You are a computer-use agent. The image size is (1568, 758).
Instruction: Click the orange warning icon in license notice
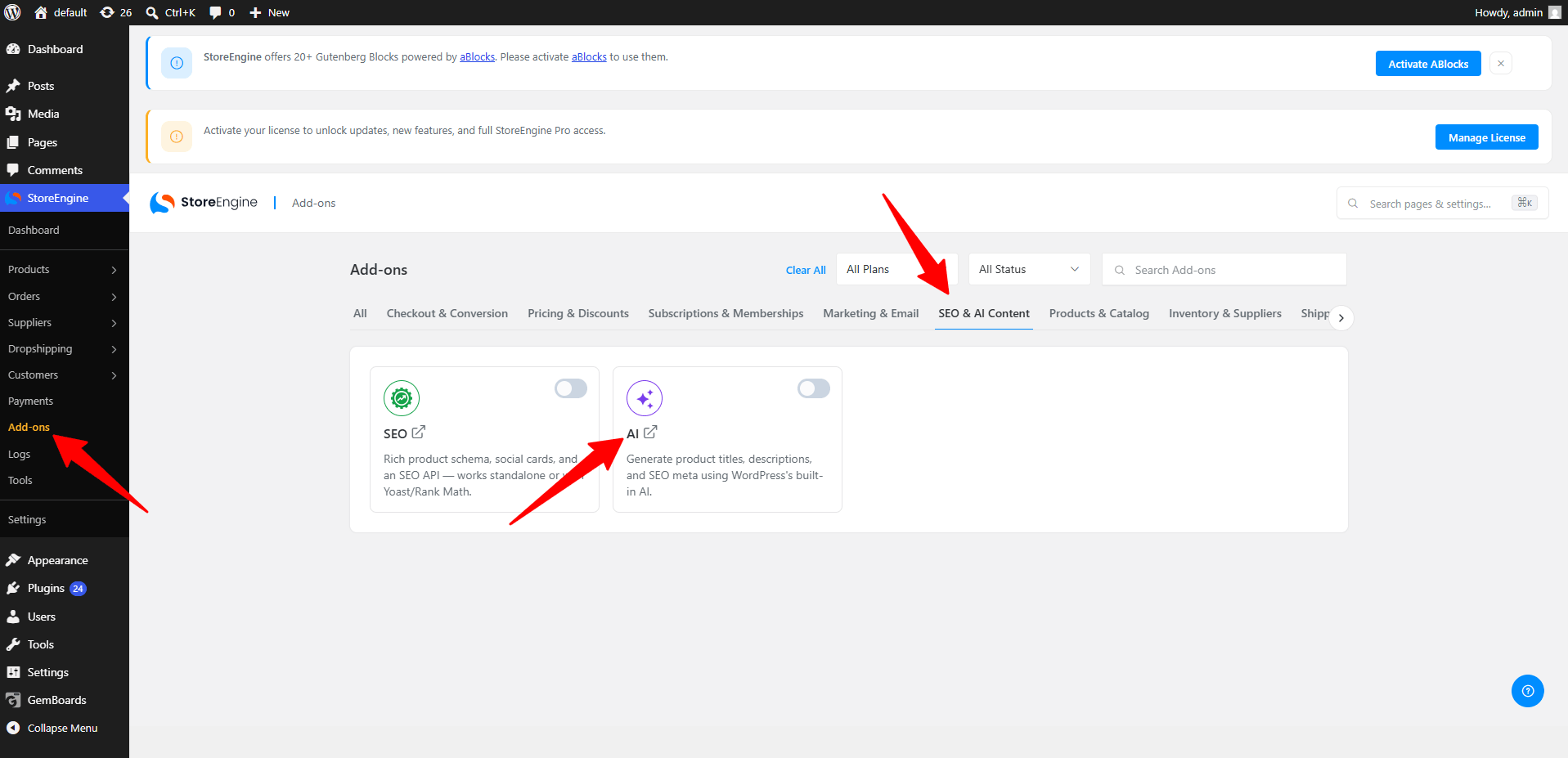tap(177, 137)
